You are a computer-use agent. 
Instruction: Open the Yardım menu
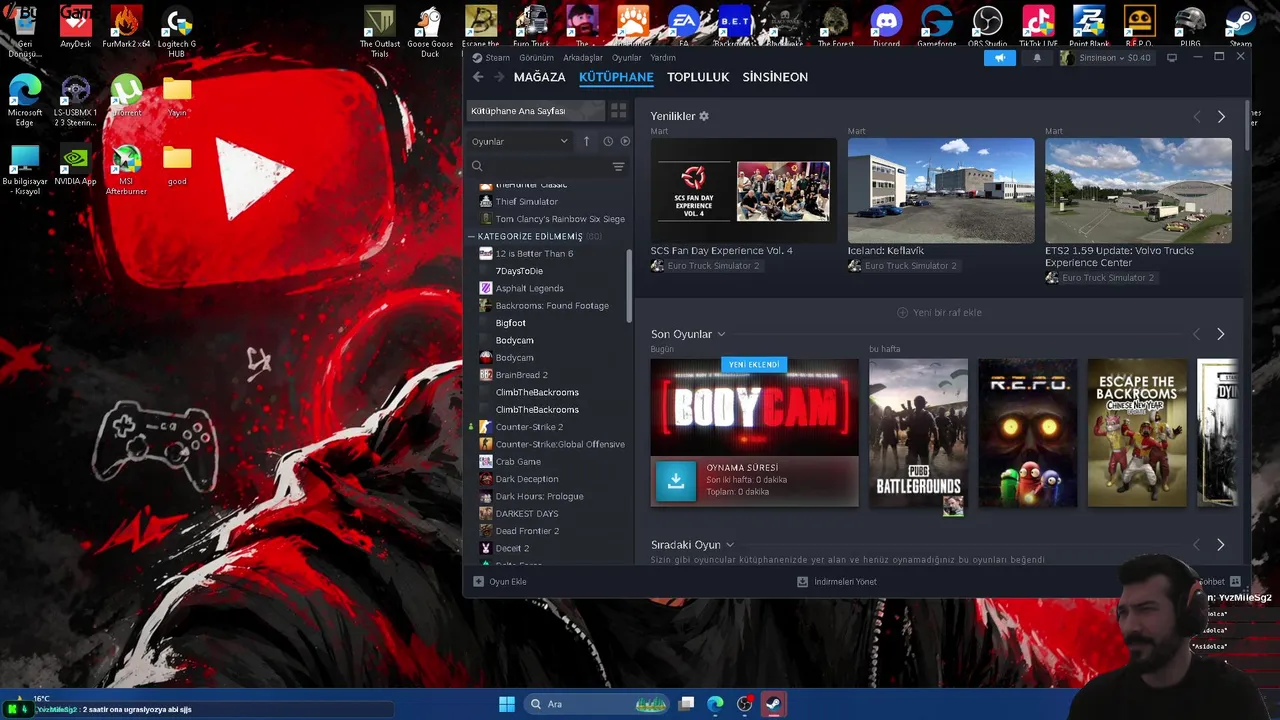tap(663, 58)
